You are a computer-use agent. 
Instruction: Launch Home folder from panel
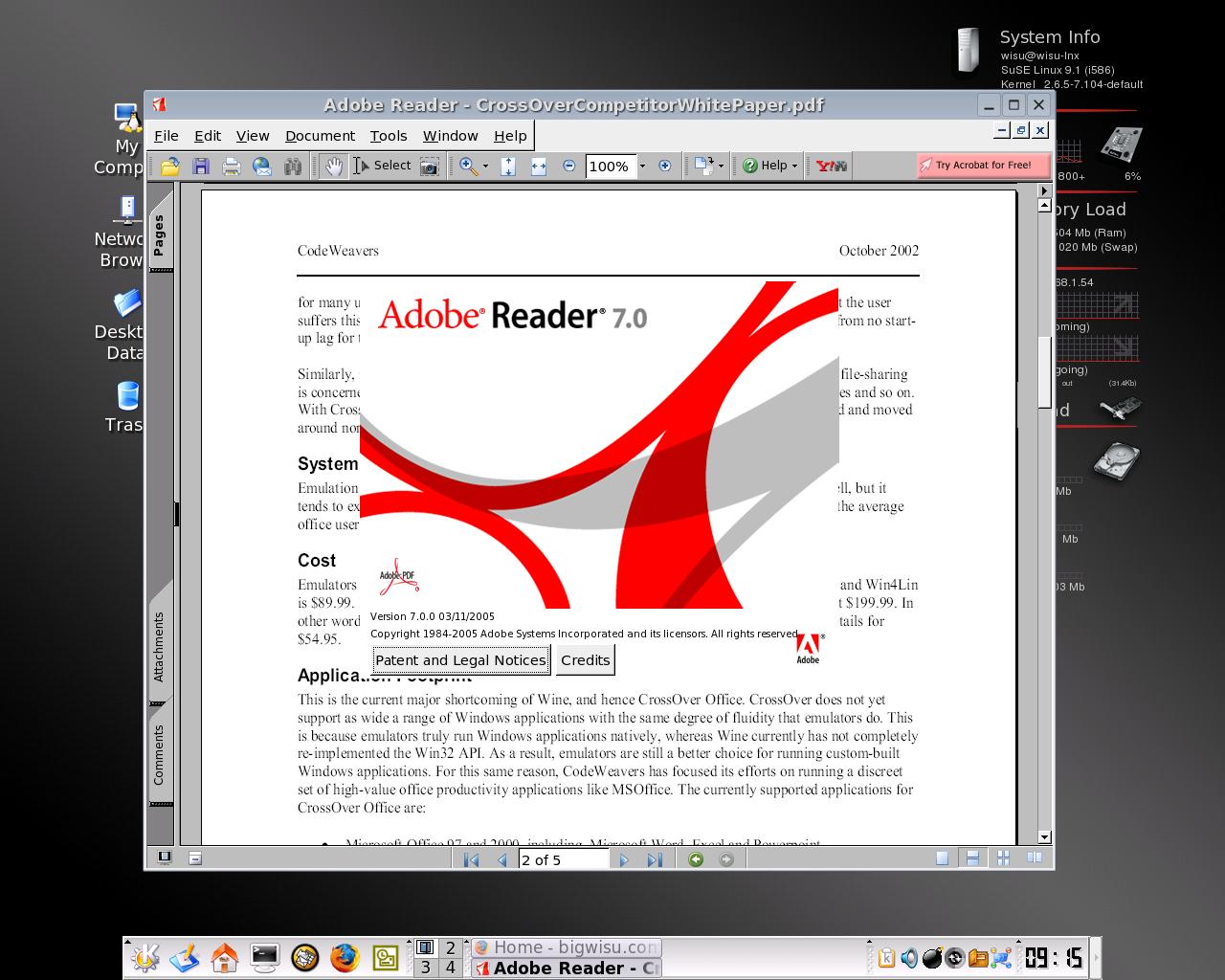point(224,957)
